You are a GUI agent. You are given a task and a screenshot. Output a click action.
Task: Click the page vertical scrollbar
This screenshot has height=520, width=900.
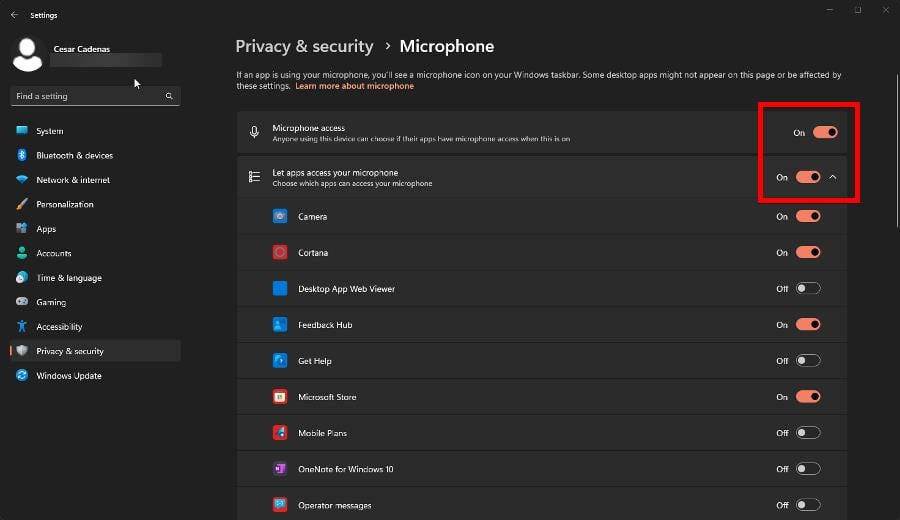tap(897, 150)
